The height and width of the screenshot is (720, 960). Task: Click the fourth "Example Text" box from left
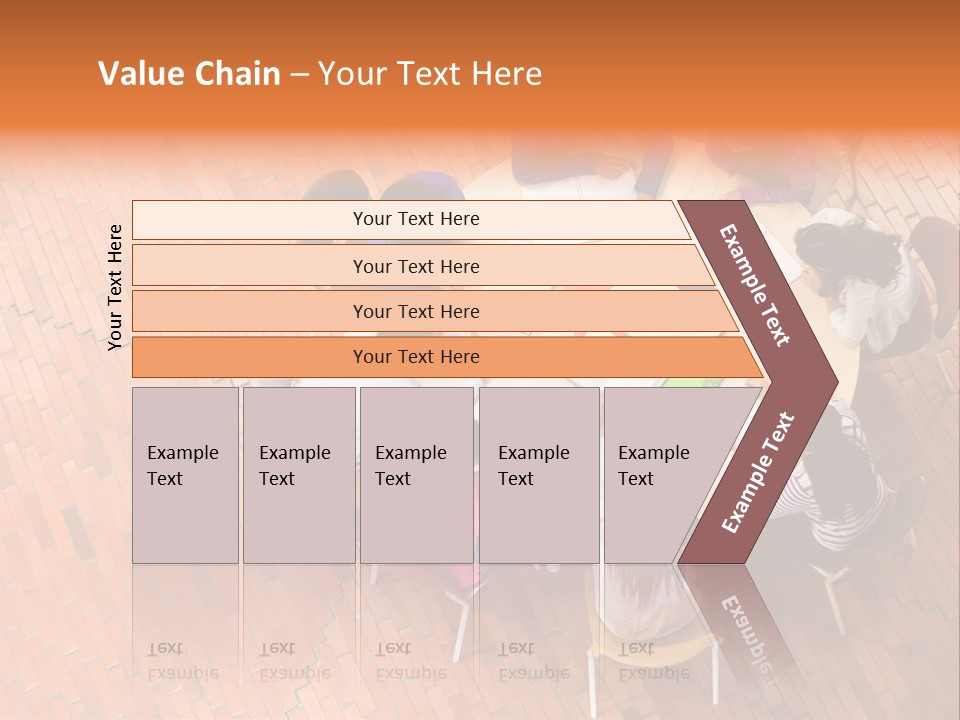[538, 475]
